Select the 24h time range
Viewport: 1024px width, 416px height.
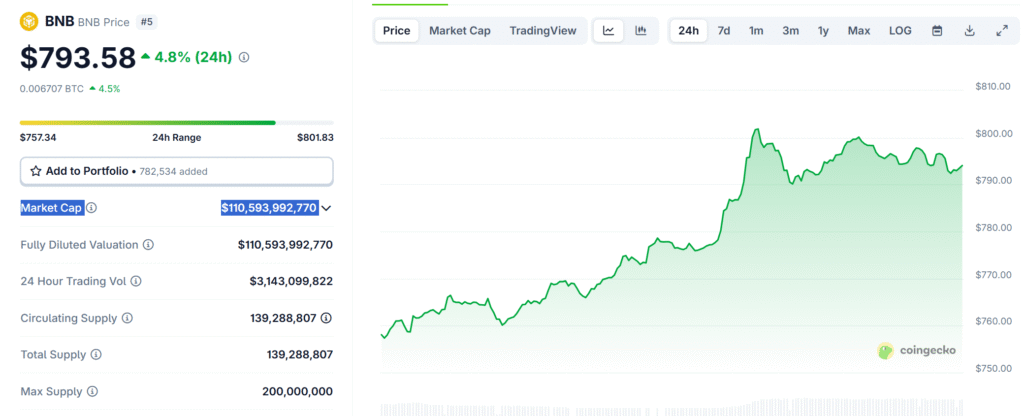click(688, 31)
